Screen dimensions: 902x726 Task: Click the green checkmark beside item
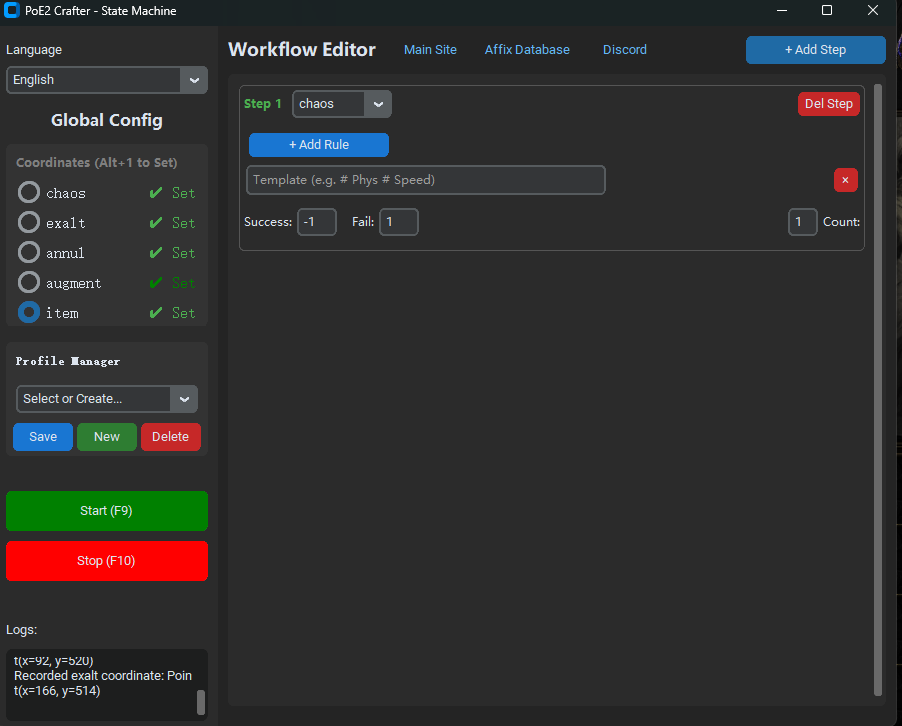(x=156, y=313)
